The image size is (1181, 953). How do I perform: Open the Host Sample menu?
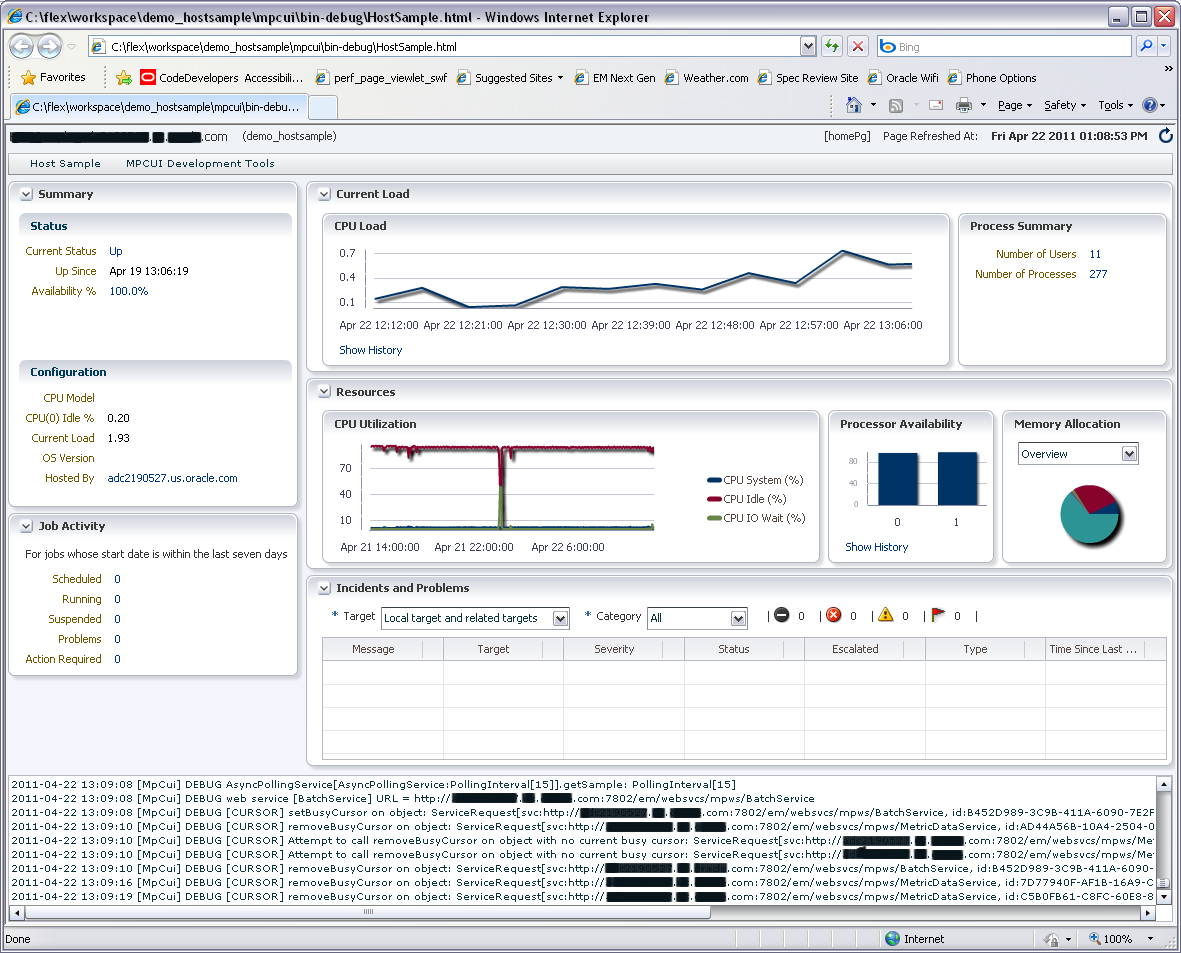65,163
